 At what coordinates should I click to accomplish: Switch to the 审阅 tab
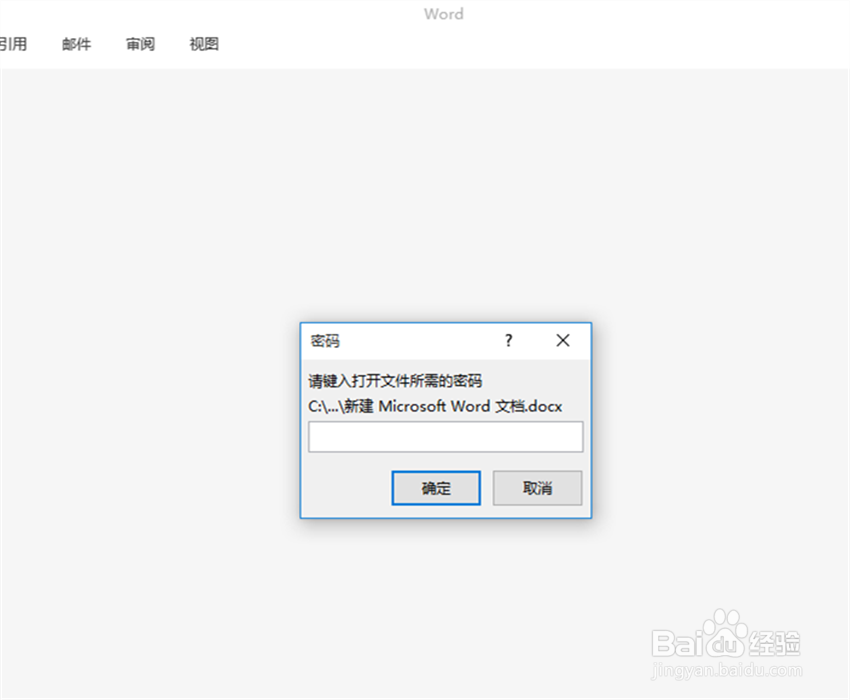140,44
